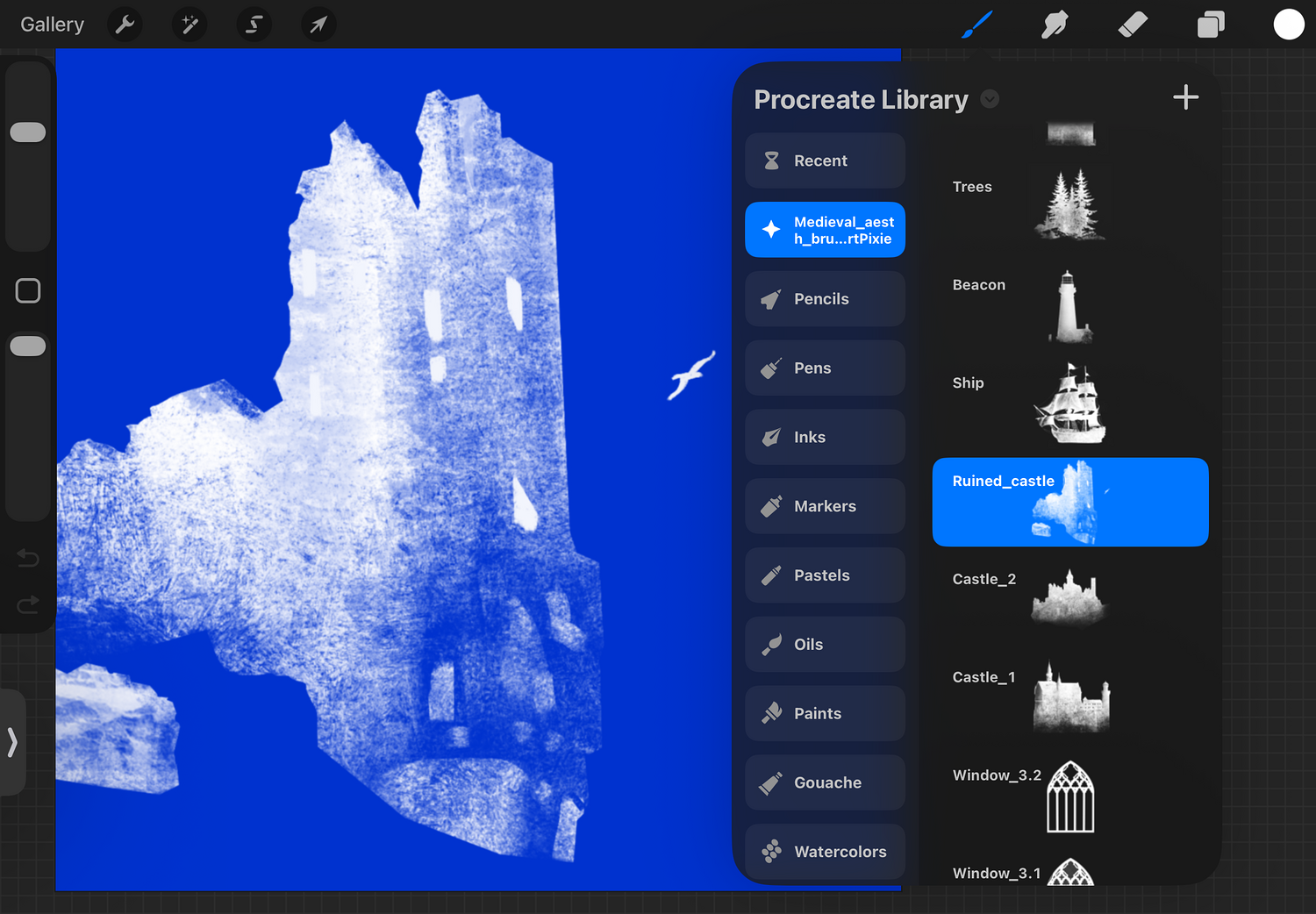Screen dimensions: 1316x914
Task: Choose the Castle_2 brush
Action: click(x=1070, y=600)
